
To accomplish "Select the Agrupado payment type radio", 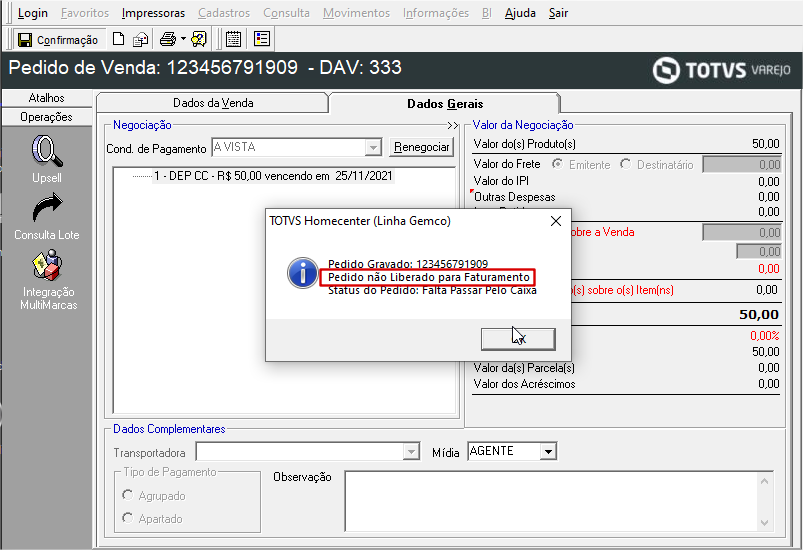I will 128,495.
